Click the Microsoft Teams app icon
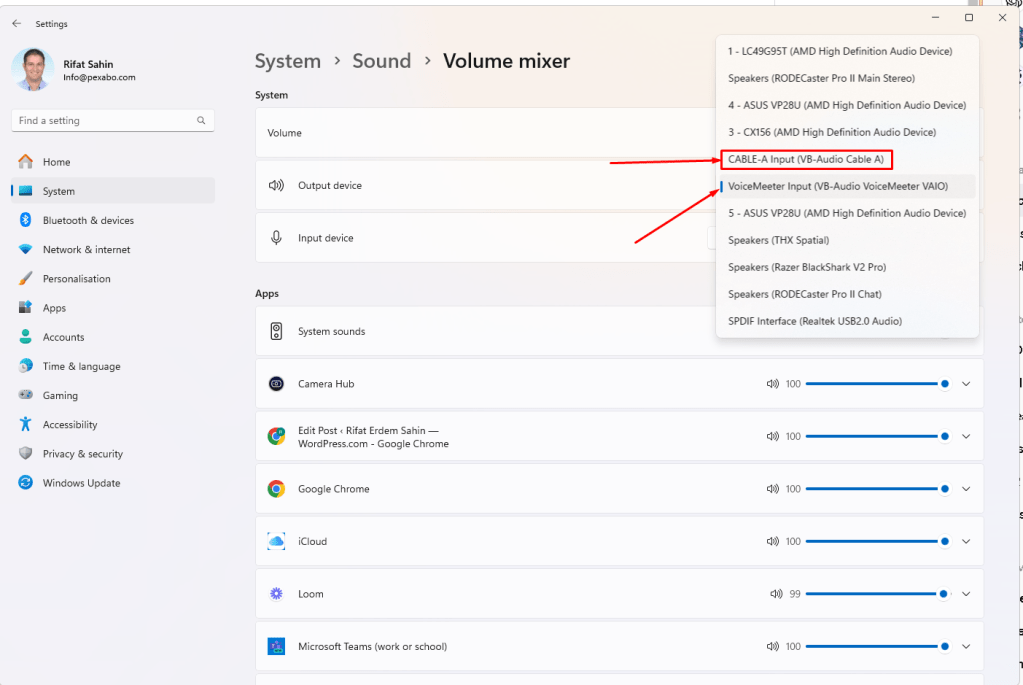Screen dimensions: 1023x685 coord(276,647)
